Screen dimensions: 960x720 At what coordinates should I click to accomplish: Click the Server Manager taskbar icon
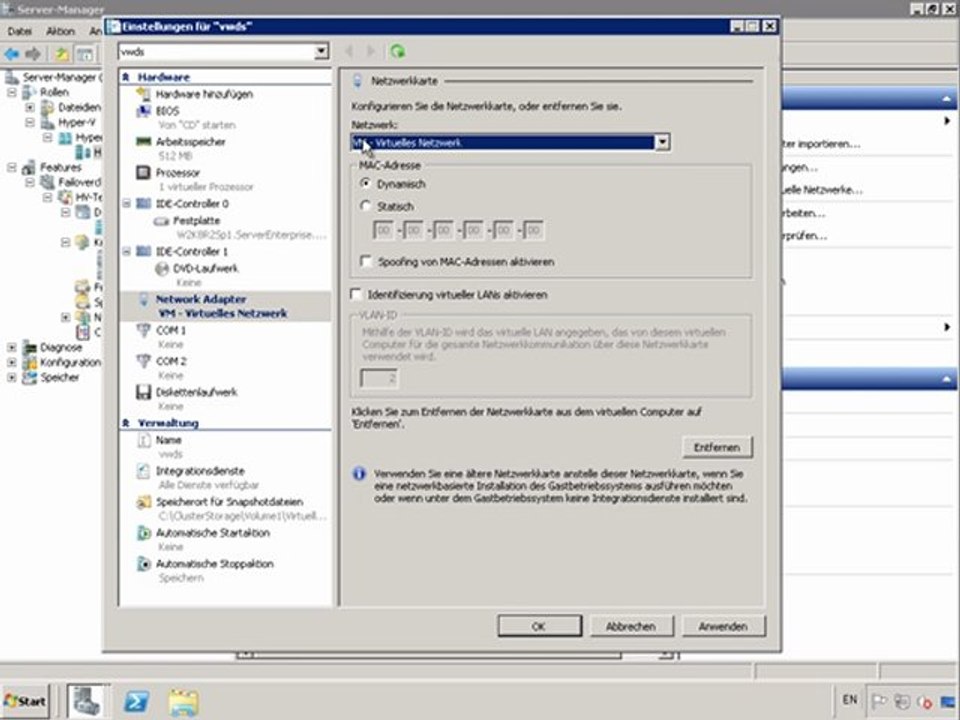[88, 702]
